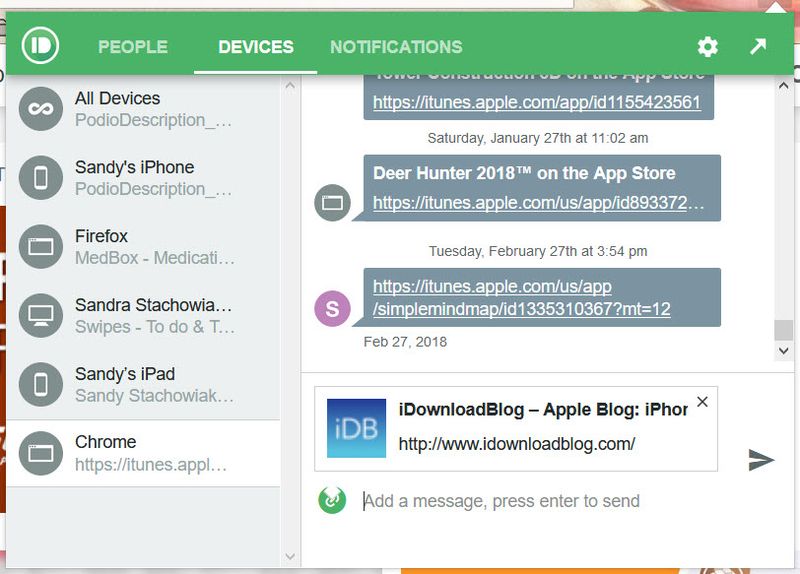Image resolution: width=800 pixels, height=574 pixels.
Task: Open the simplemindmap iTunes link
Action: tap(521, 297)
